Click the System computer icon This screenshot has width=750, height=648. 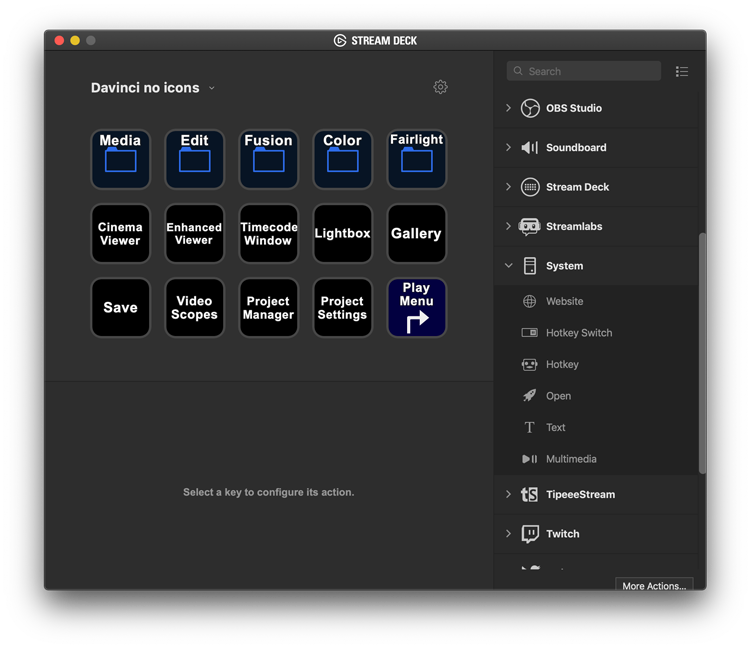pos(529,266)
